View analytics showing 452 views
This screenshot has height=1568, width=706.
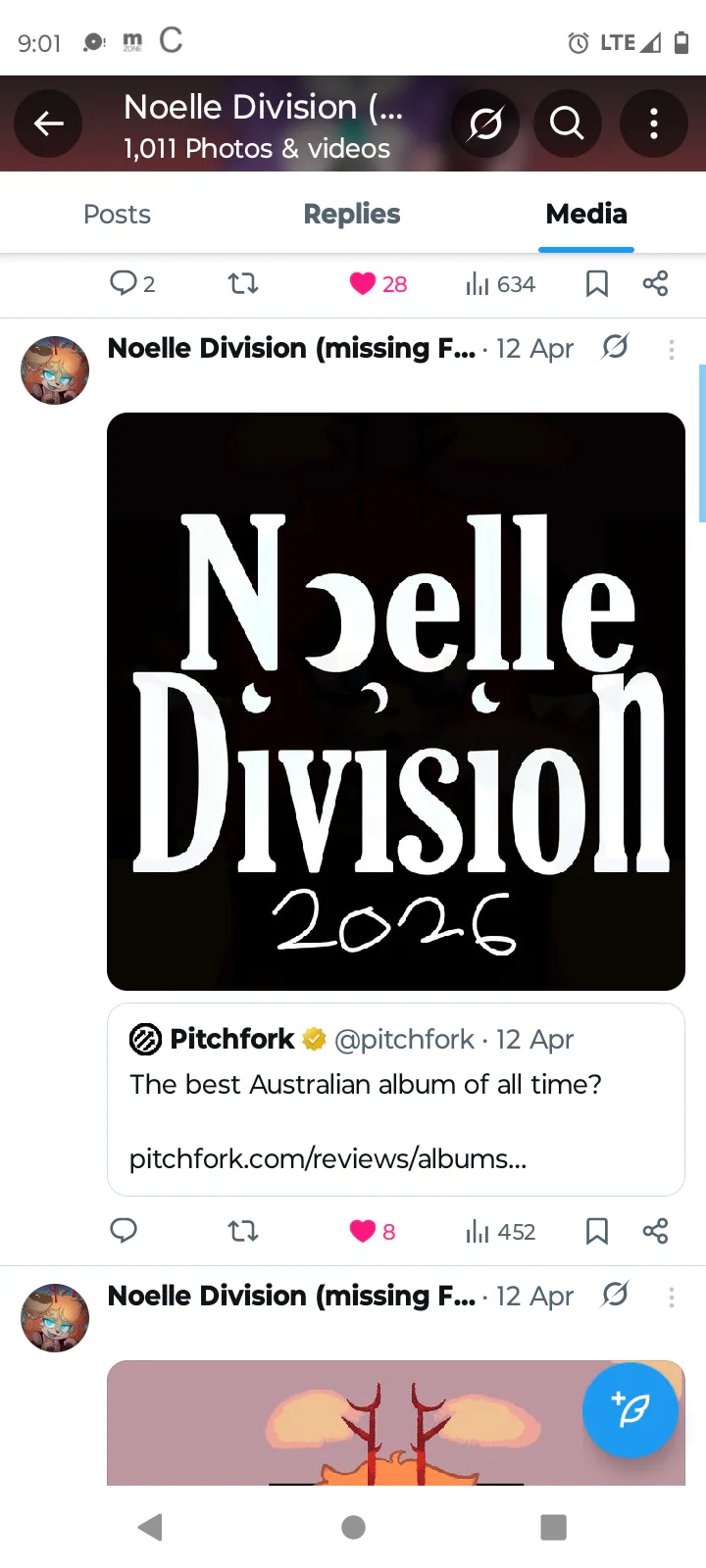[501, 1232]
